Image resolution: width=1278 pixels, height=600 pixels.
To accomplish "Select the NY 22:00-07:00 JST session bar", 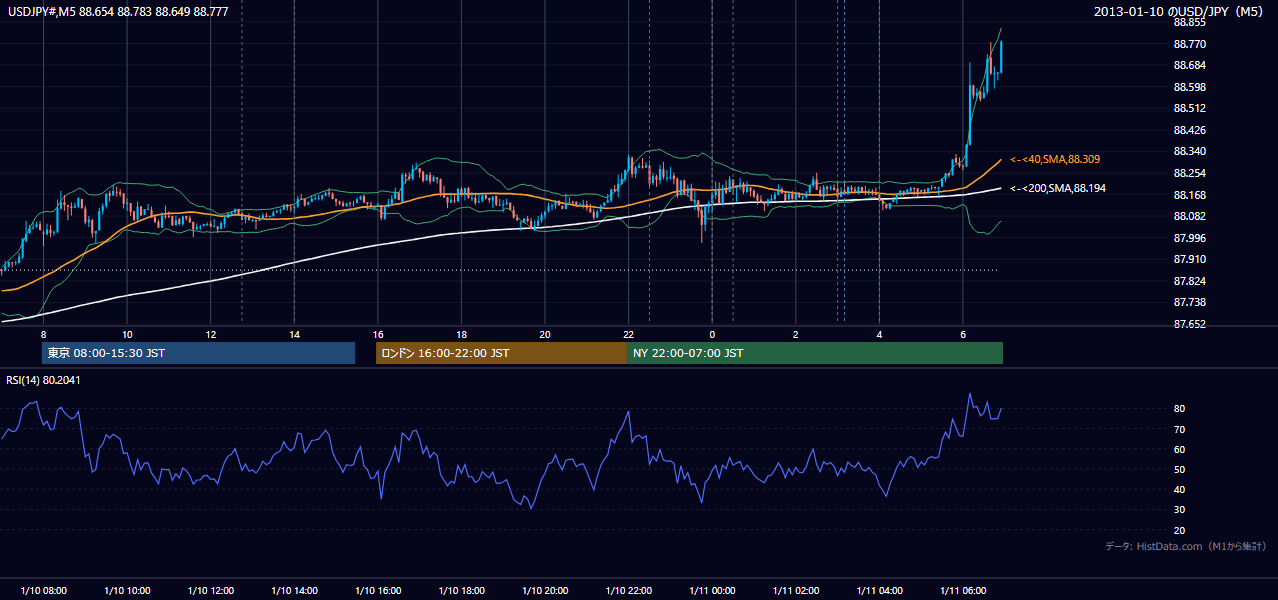I will click(815, 353).
